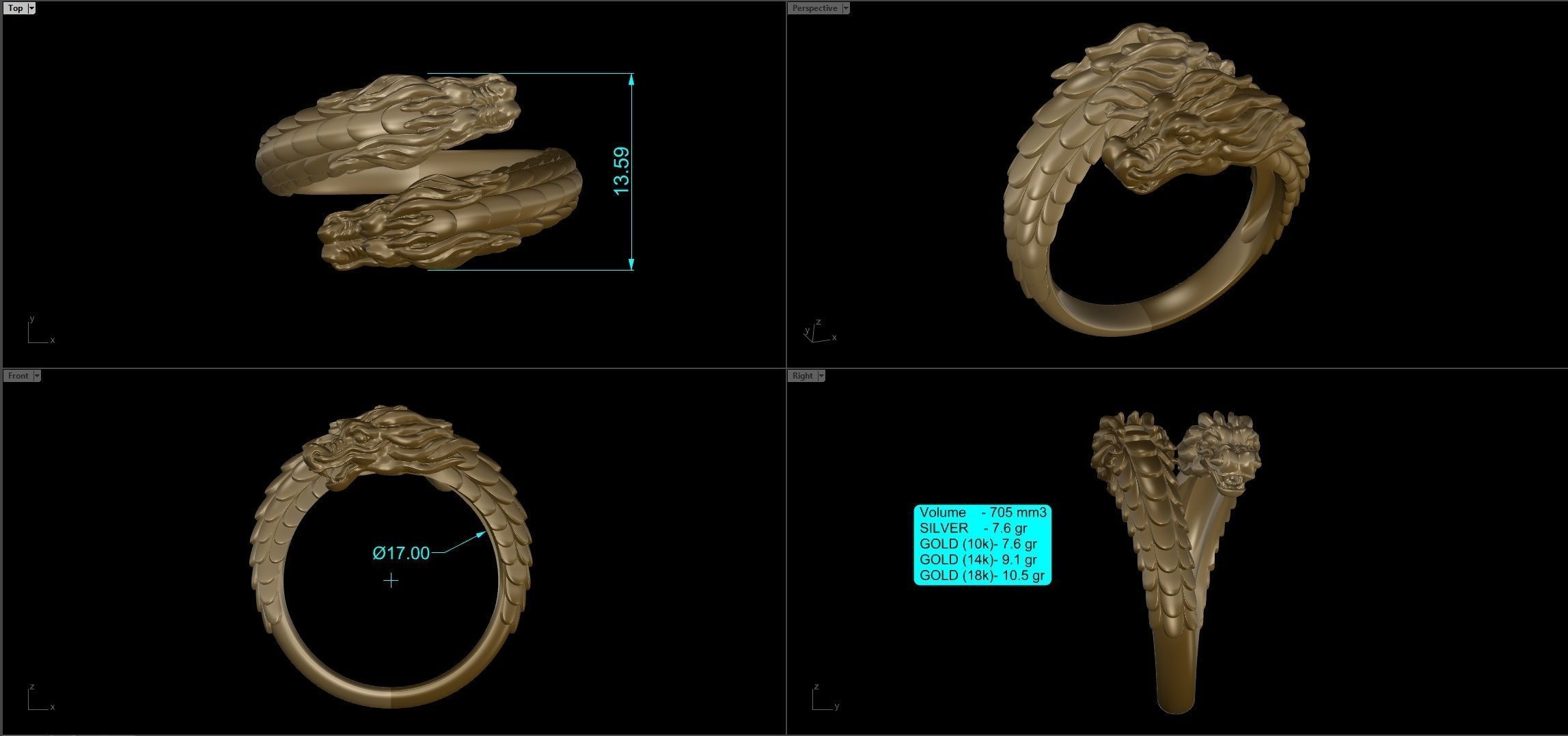Viewport: 1568px width, 736px height.
Task: Select the ring model in Front viewport
Action: click(390, 557)
